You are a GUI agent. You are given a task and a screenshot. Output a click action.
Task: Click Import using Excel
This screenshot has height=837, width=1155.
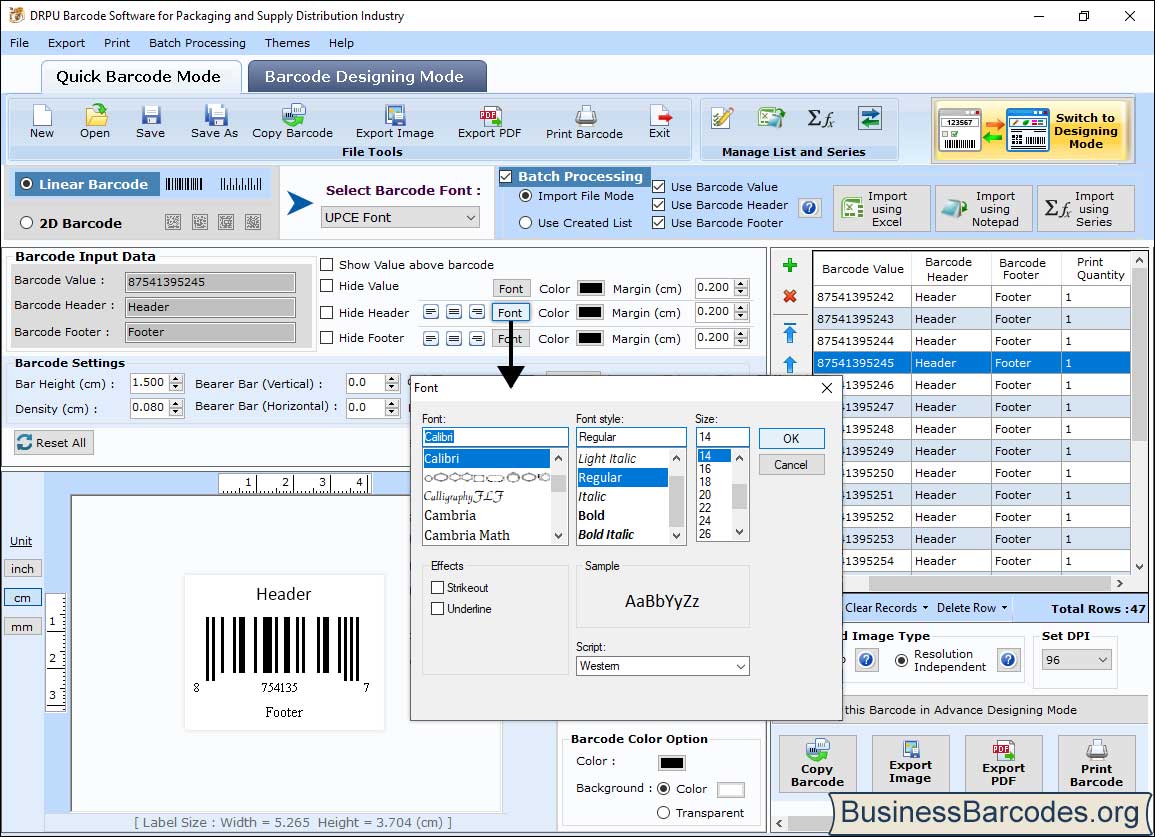(x=882, y=209)
